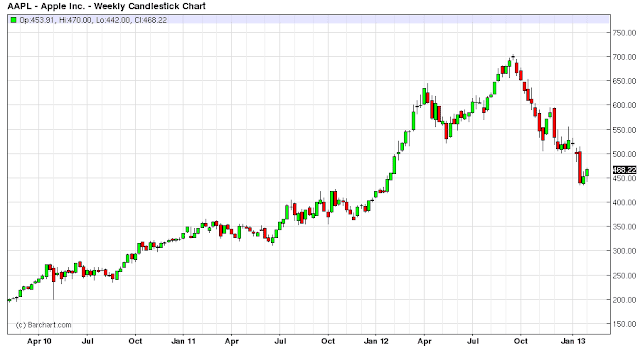Click the AAPL chart title text
The width and height of the screenshot is (640, 363).
click(x=107, y=6)
